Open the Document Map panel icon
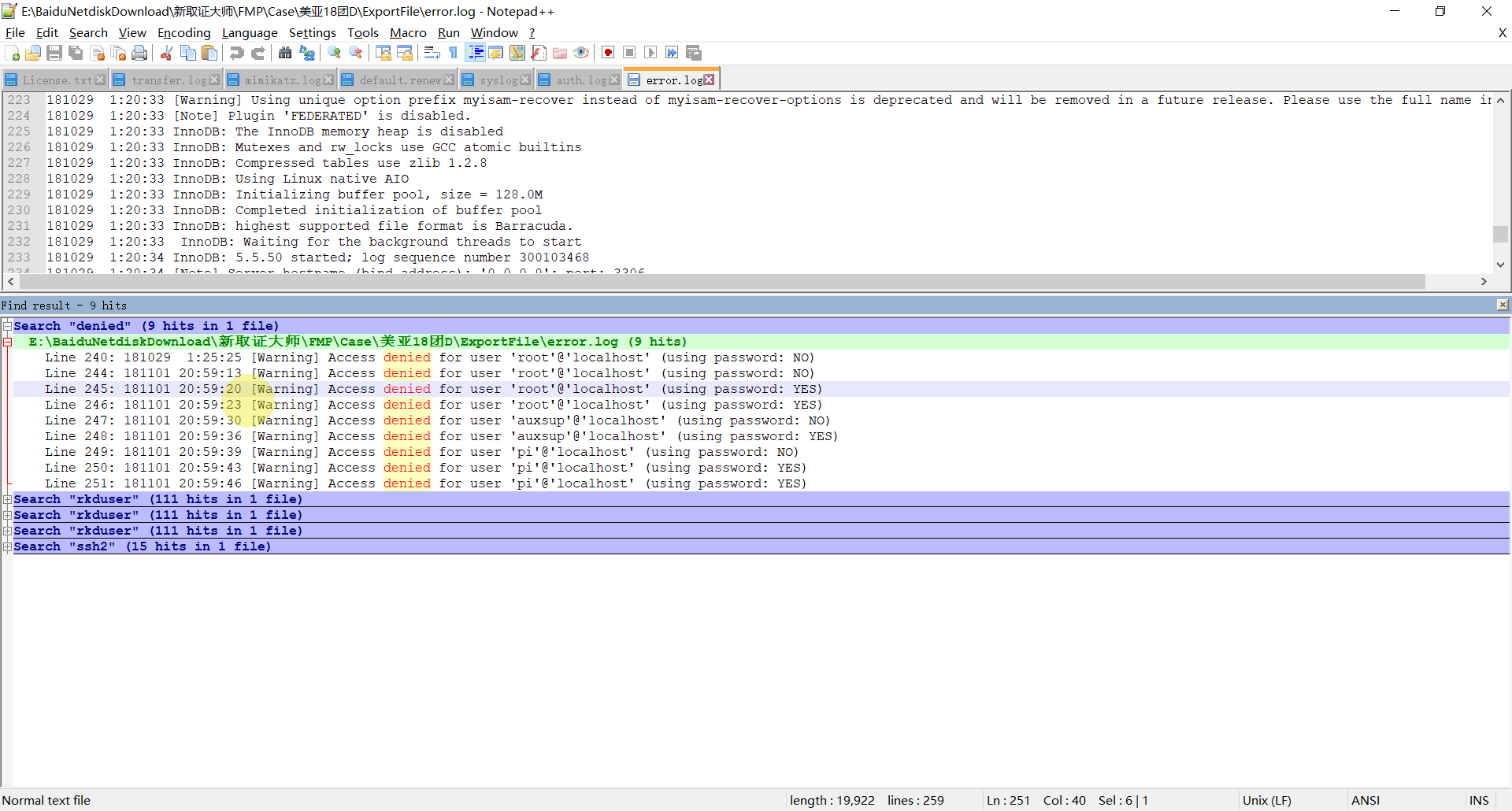Viewport: 1512px width, 811px height. click(x=517, y=53)
